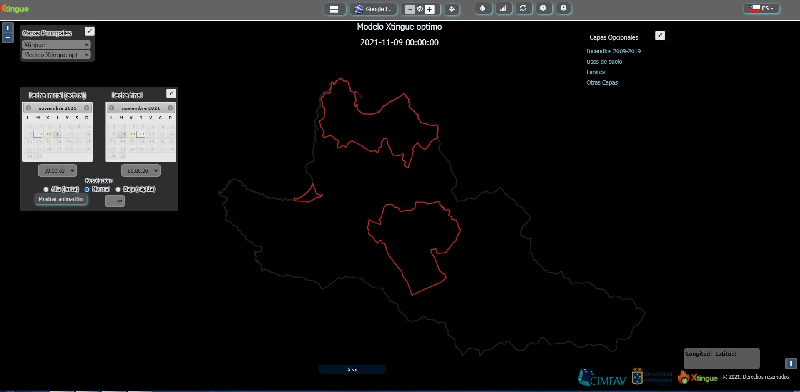Collapse the Capas Opcionales panel
The image size is (800, 392).
coord(660,35)
